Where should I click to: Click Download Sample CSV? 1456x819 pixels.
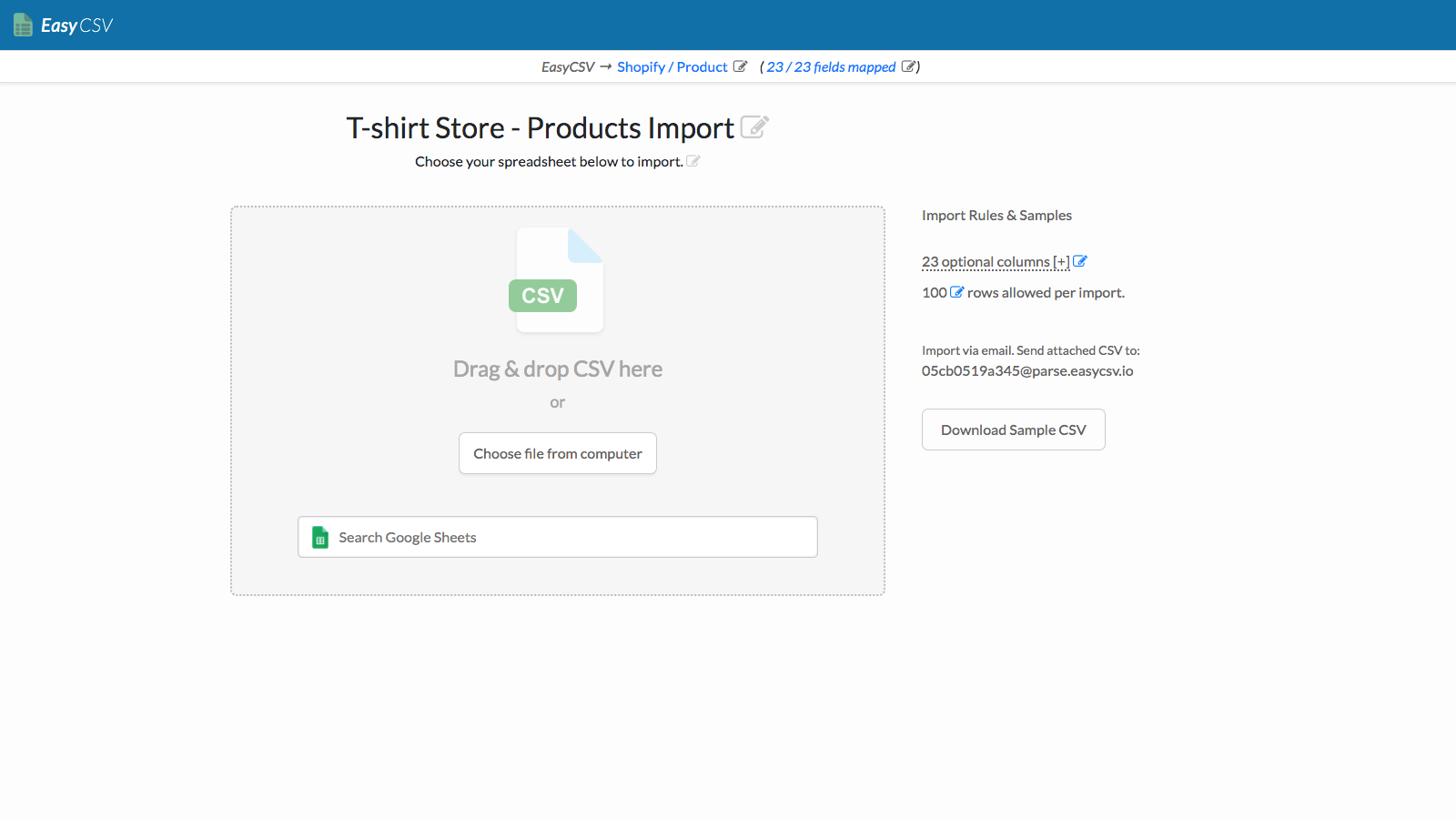click(1013, 429)
